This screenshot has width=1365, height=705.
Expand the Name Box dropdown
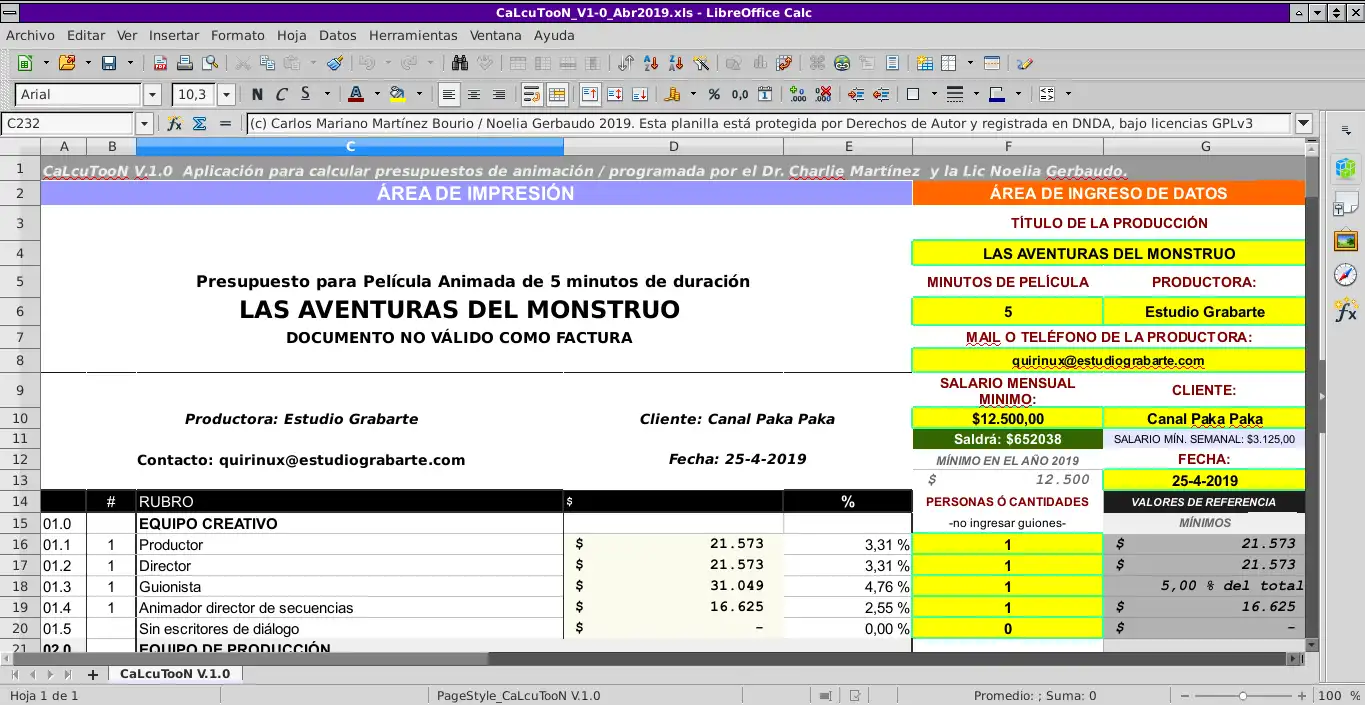pos(145,123)
